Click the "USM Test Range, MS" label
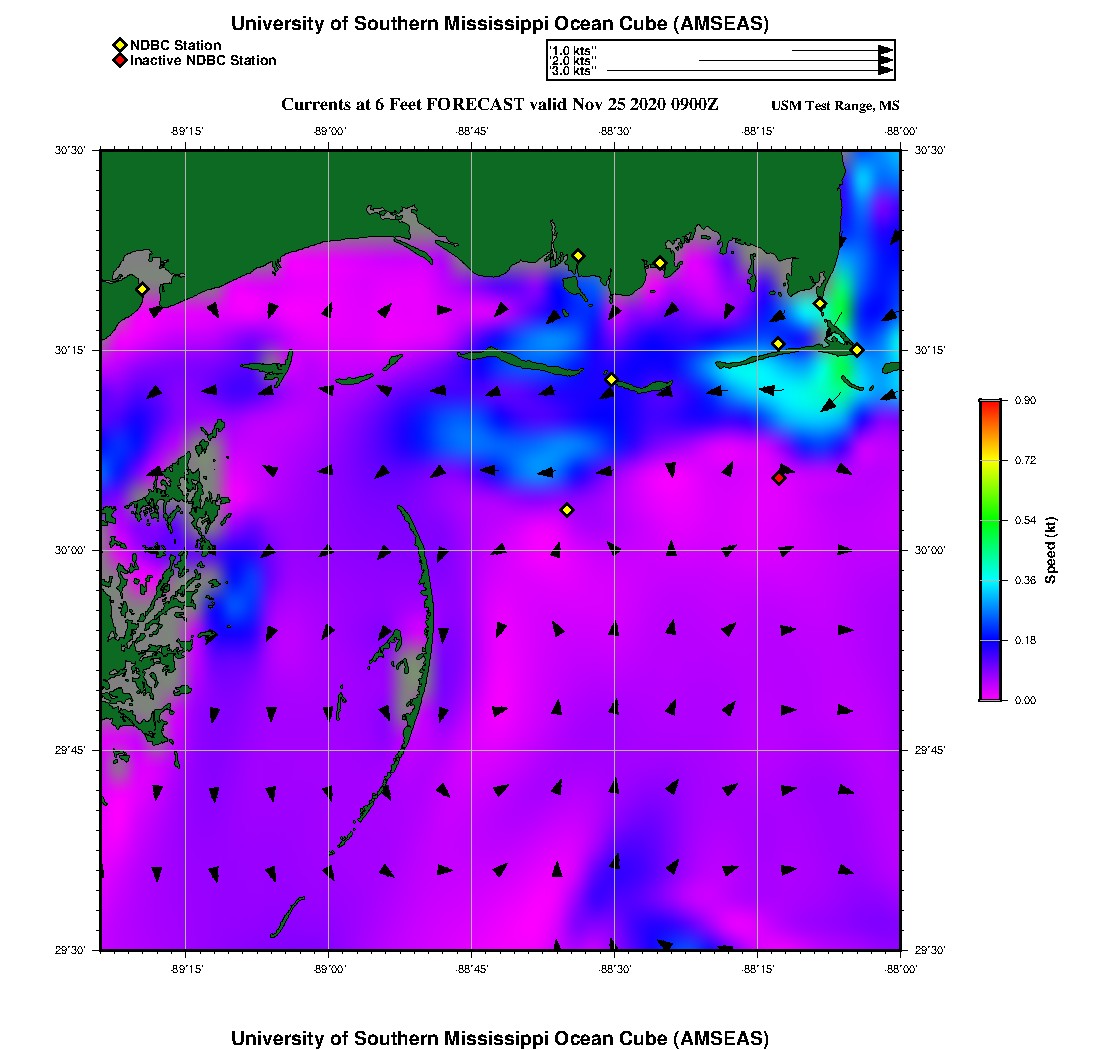Viewport: 1100px width, 1050px height. tap(835, 106)
